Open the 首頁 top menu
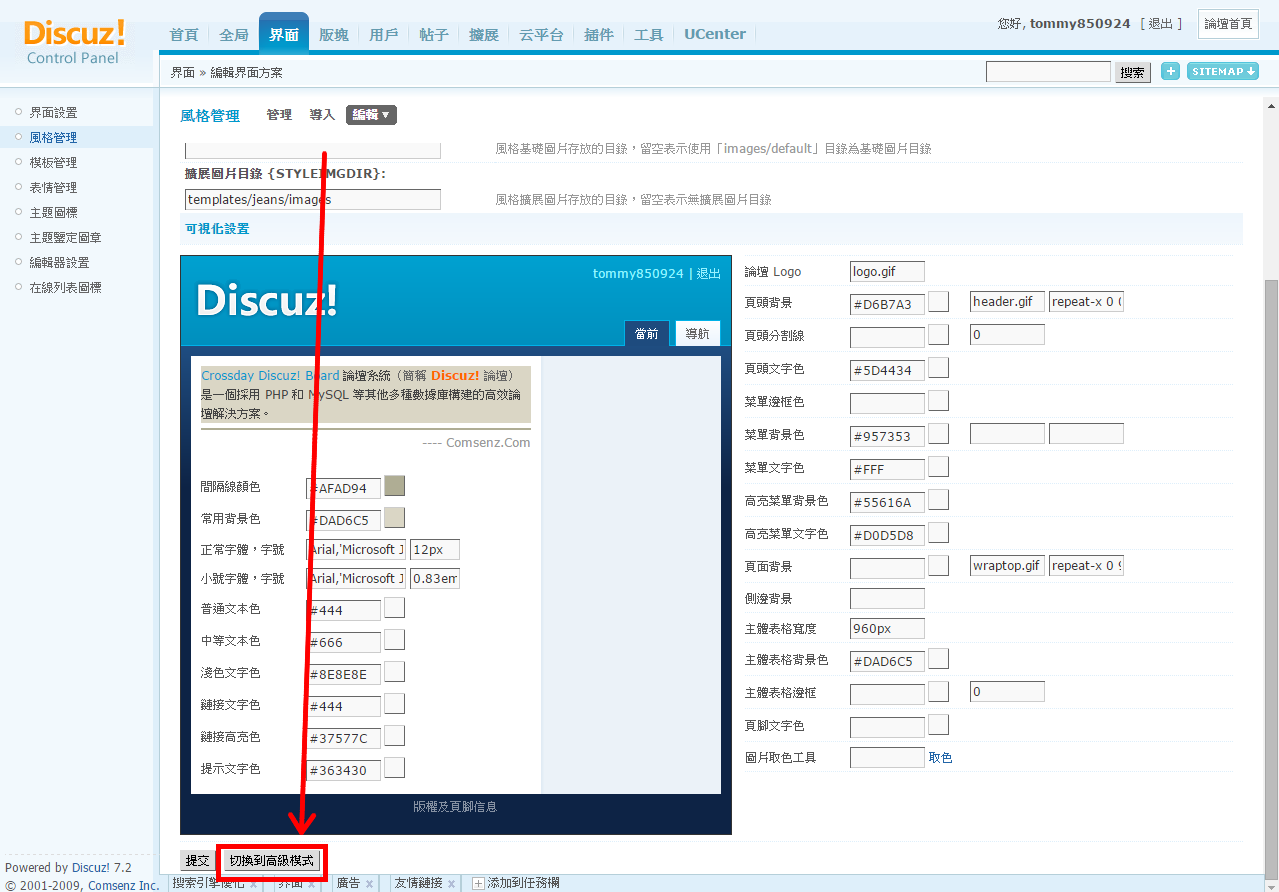1279x892 pixels. pyautogui.click(x=184, y=35)
